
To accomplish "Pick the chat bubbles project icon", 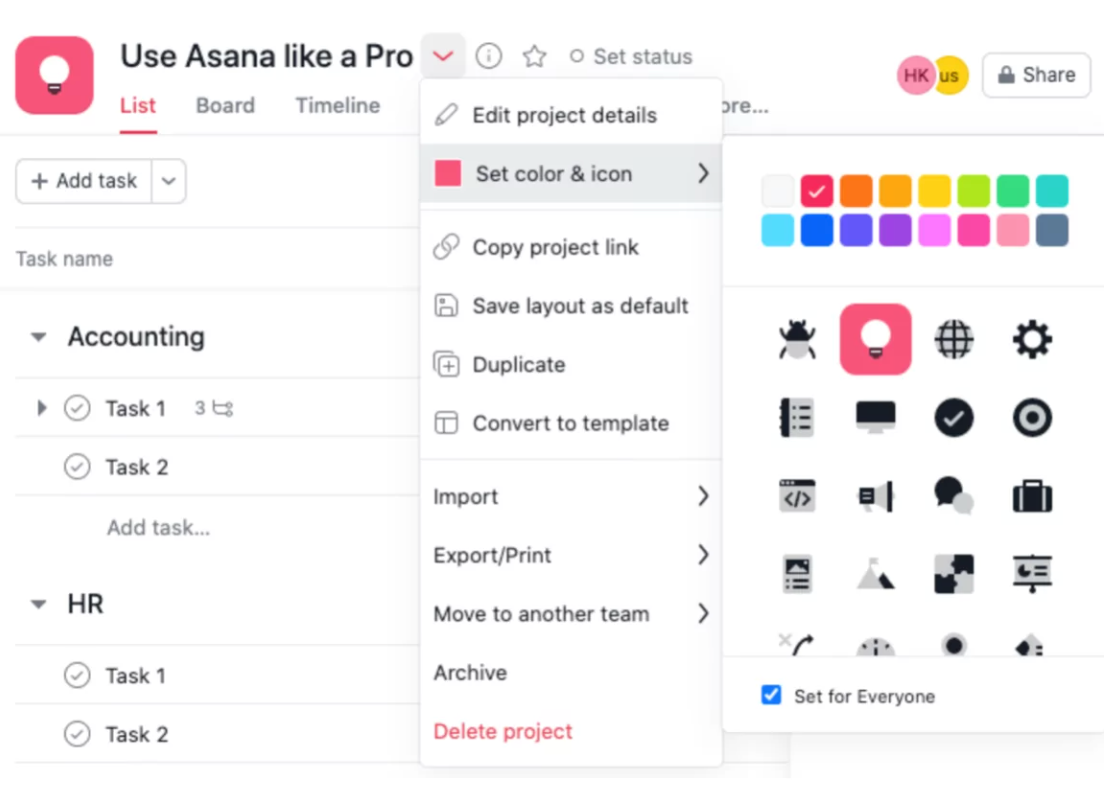I will [x=954, y=494].
